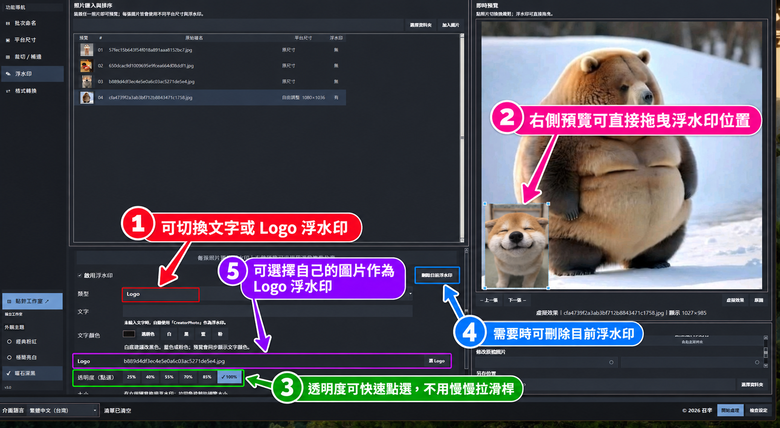Viewport: 780px width, 428px height.
Task: Click the 開始處理 button
Action: tap(730, 411)
